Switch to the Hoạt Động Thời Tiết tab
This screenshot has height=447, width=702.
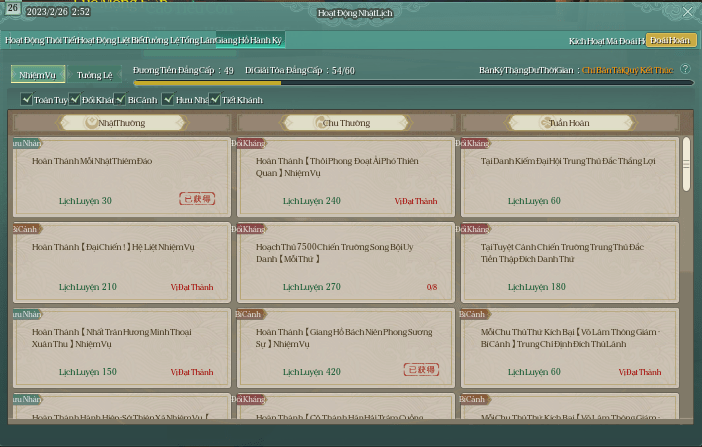[x=40, y=40]
